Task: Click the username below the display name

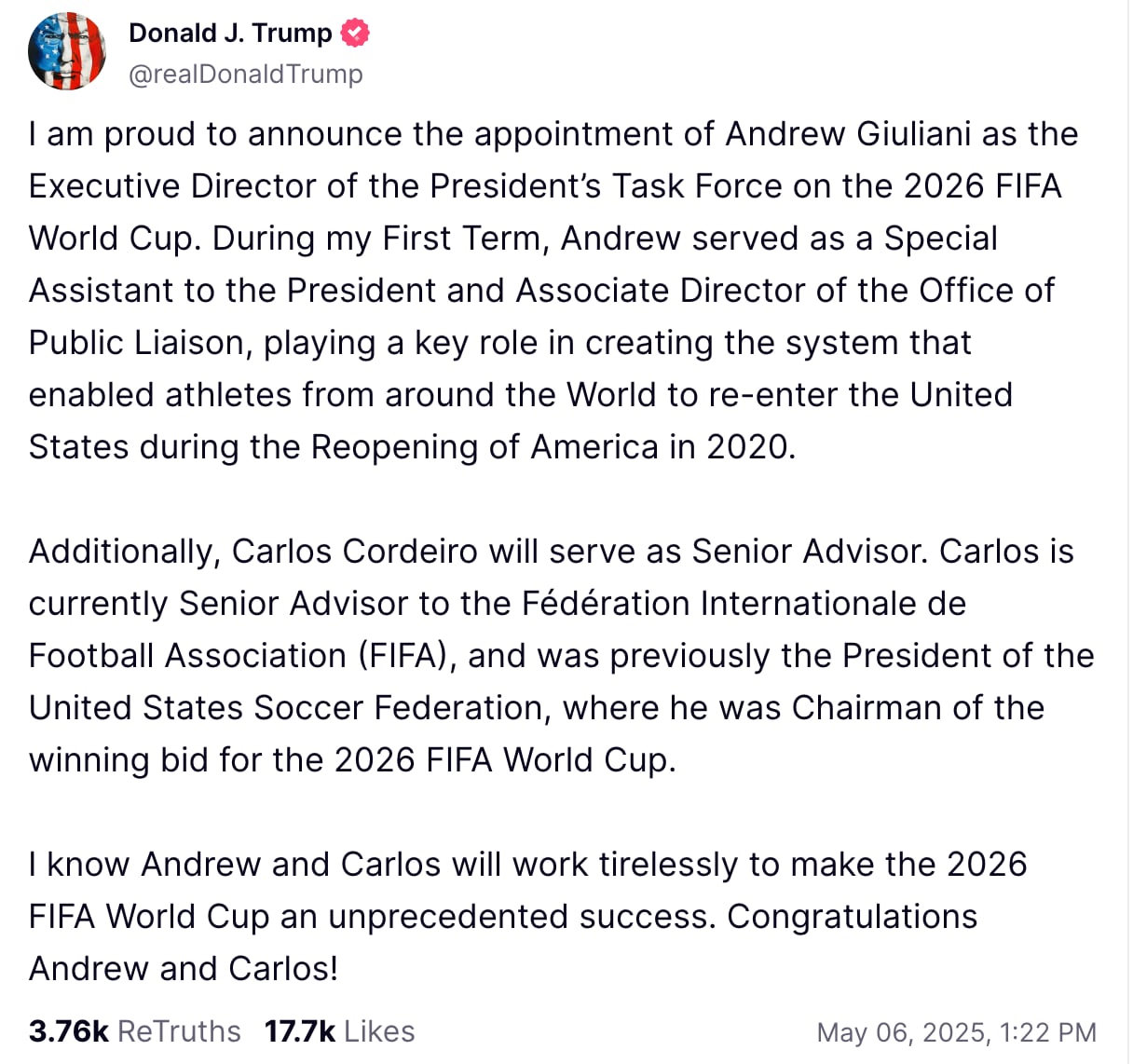Action: (245, 74)
